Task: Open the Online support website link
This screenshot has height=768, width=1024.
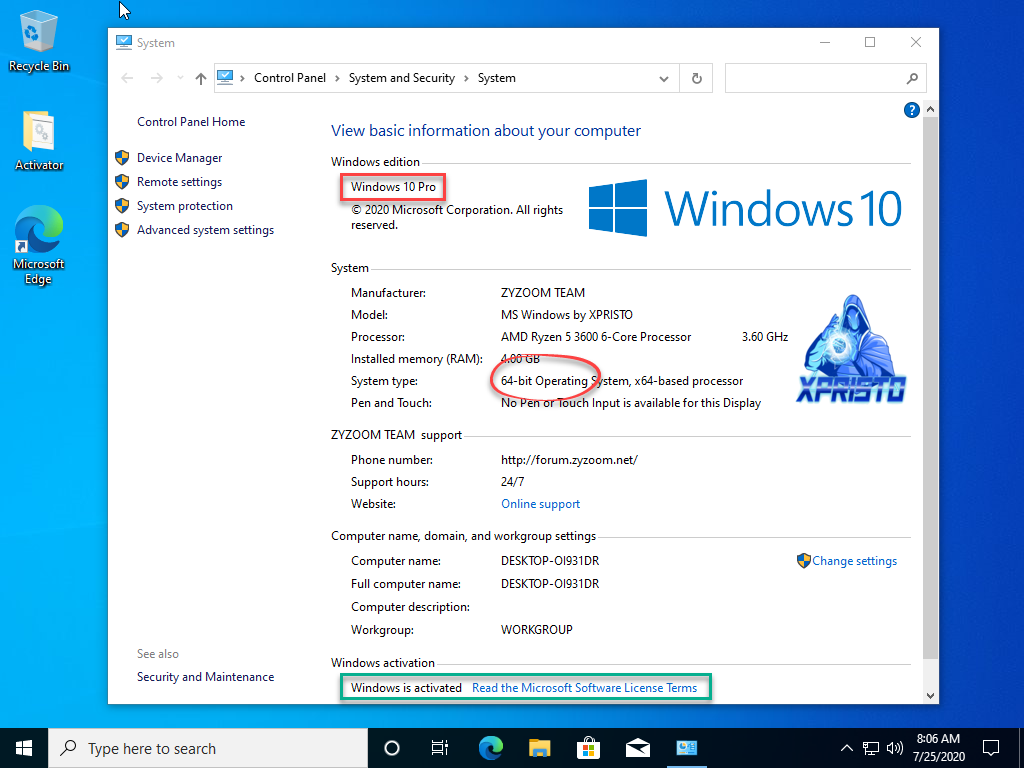Action: (x=540, y=504)
